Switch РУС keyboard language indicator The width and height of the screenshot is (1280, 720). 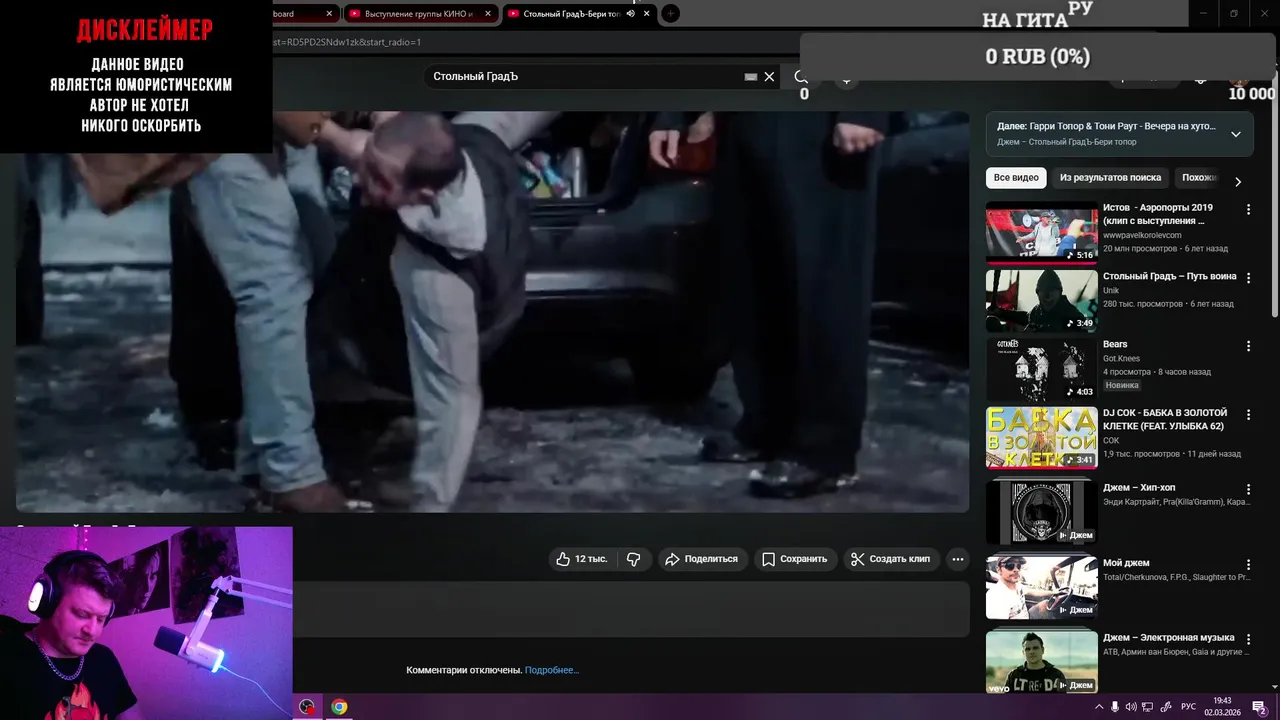coord(1188,707)
